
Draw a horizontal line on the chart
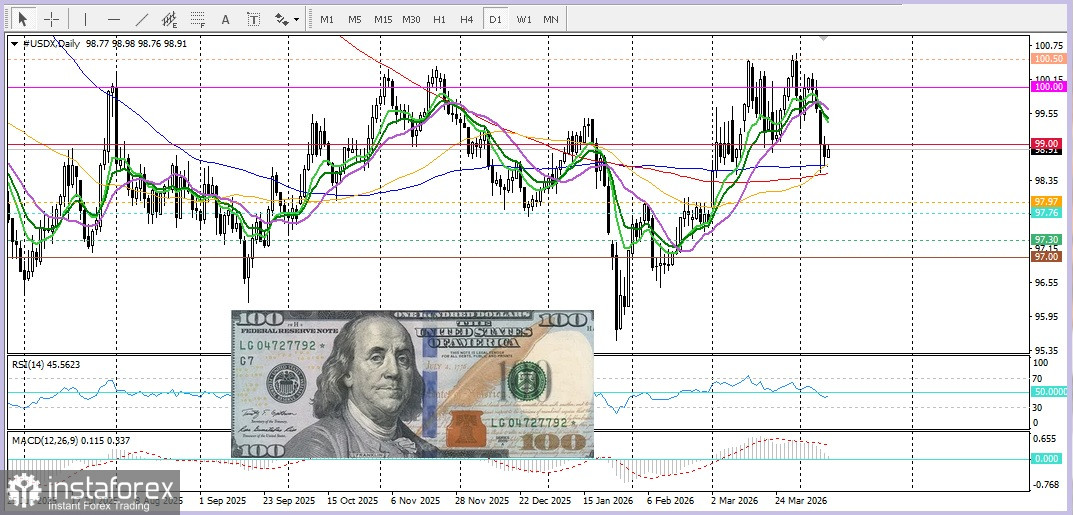[x=114, y=19]
